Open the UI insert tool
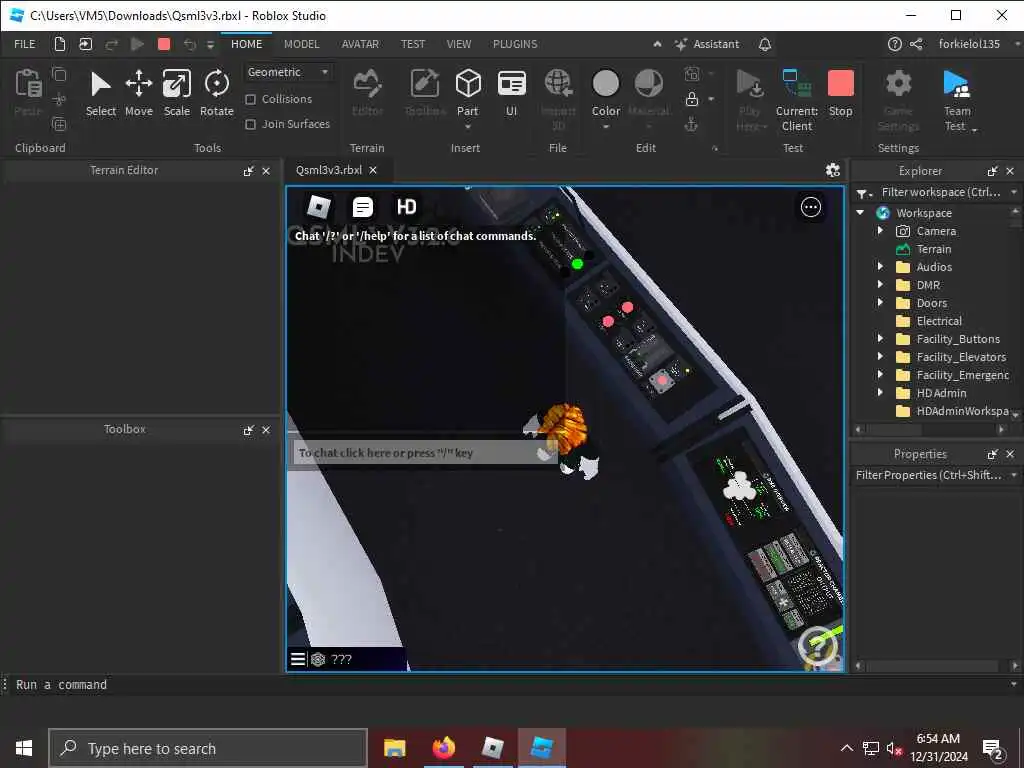Image resolution: width=1024 pixels, height=768 pixels. tap(511, 93)
